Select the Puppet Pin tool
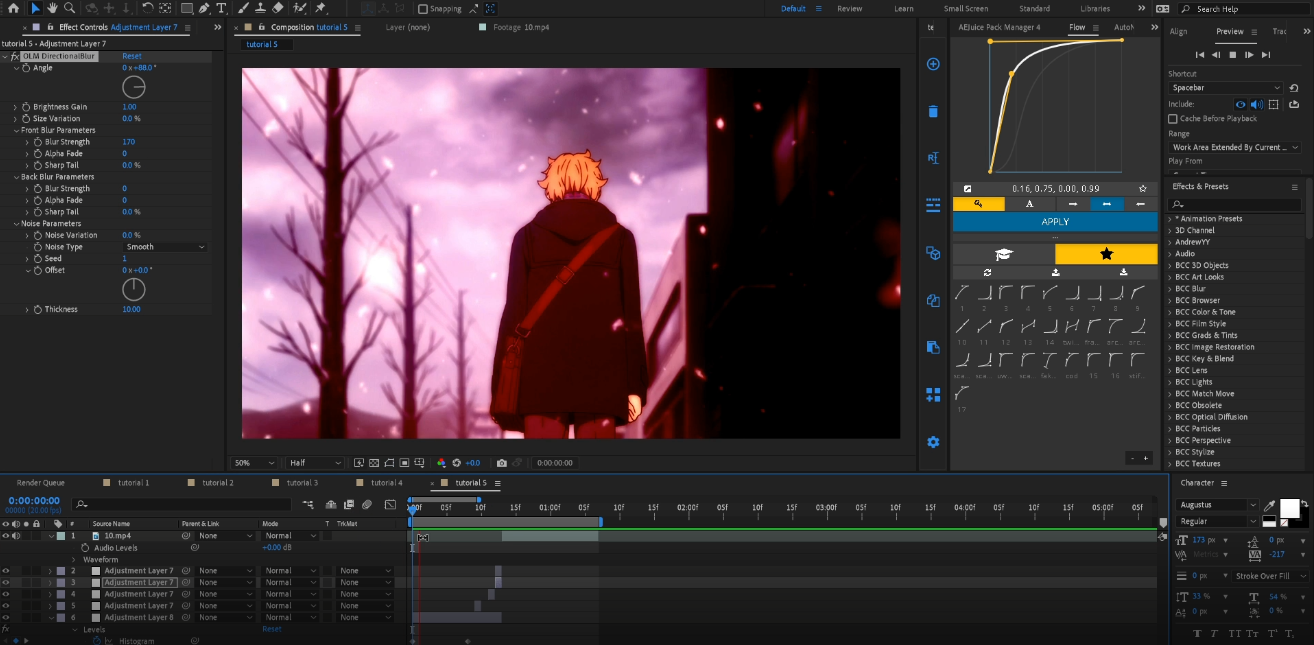This screenshot has height=645, width=1314. click(x=322, y=8)
